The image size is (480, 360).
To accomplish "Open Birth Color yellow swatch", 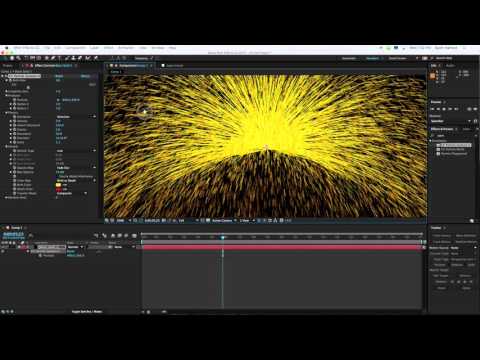I will click(59, 185).
